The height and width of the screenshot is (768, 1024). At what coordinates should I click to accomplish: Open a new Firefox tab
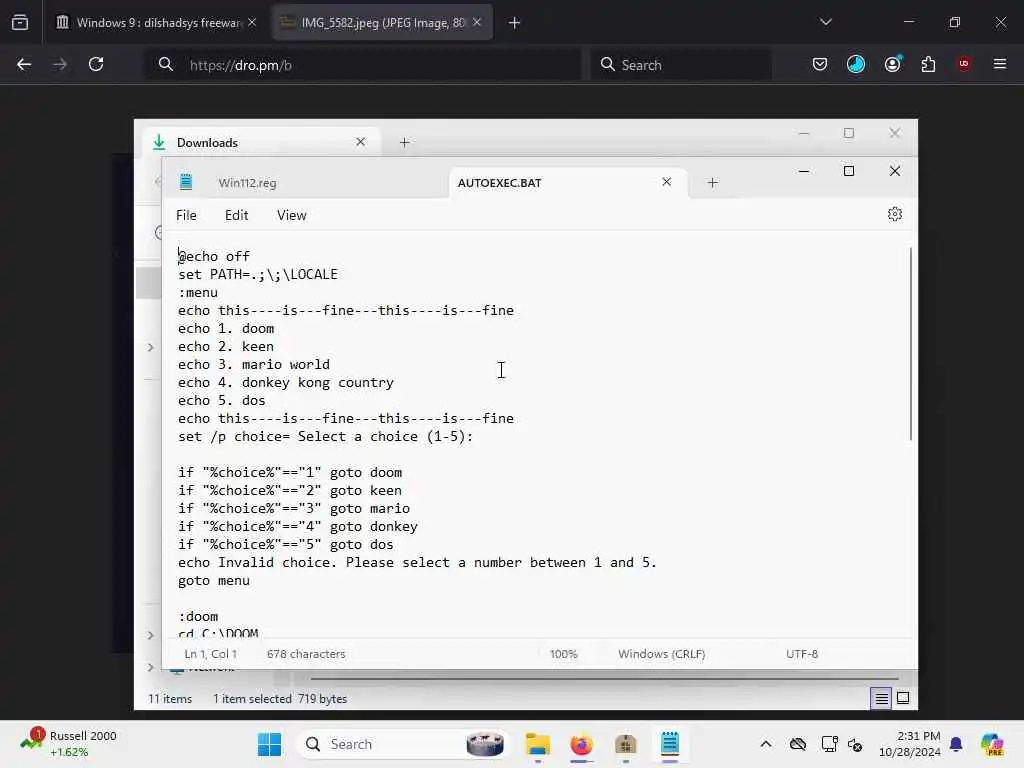514,23
